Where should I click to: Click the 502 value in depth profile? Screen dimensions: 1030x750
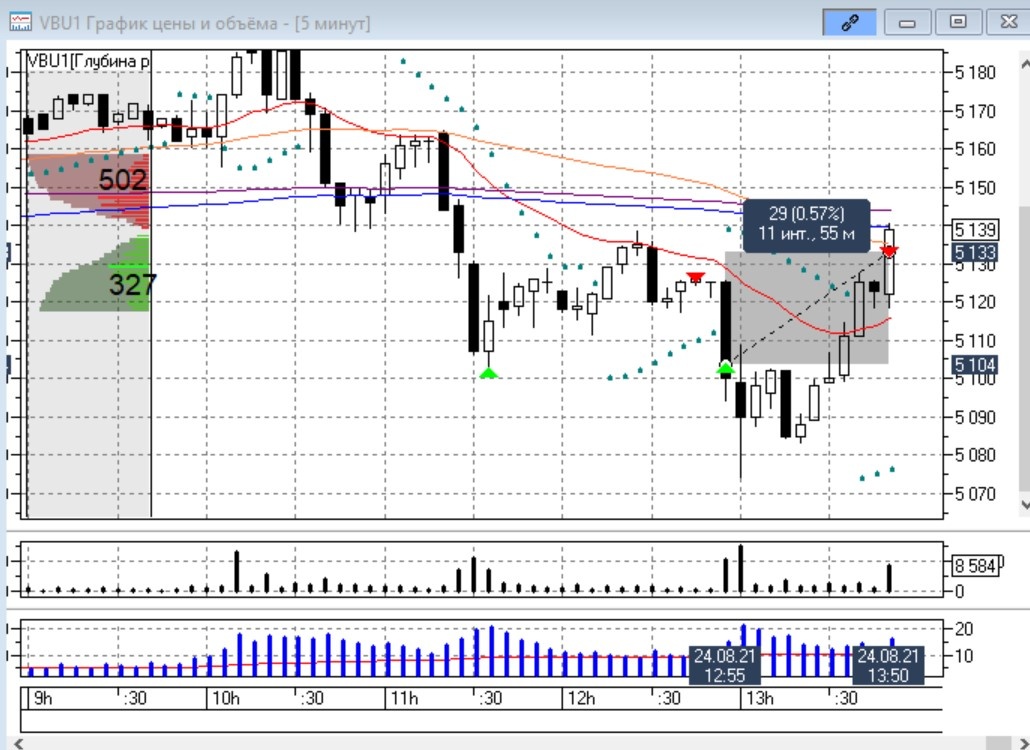[122, 179]
